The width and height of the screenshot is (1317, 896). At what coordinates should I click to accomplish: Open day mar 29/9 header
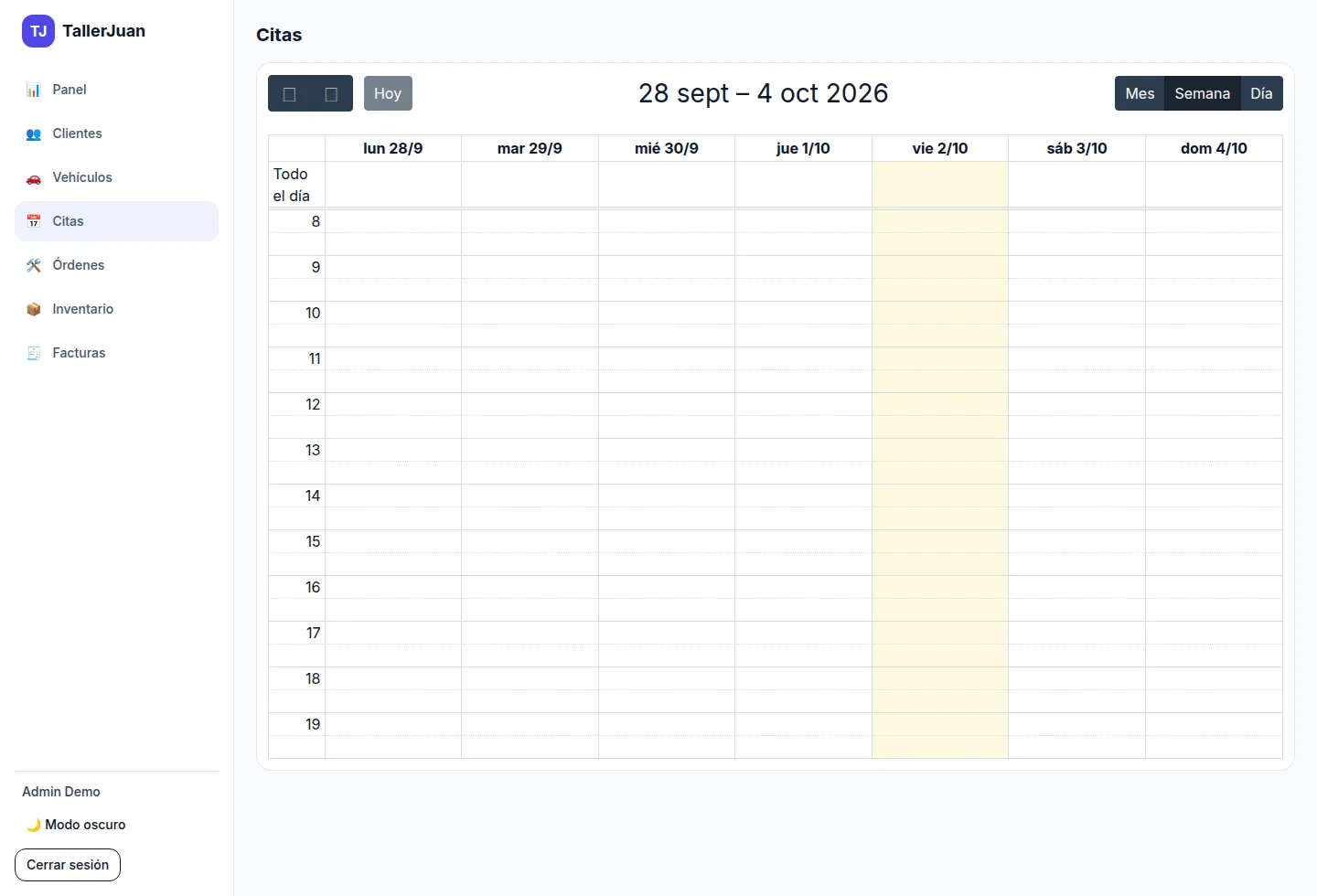click(x=530, y=148)
